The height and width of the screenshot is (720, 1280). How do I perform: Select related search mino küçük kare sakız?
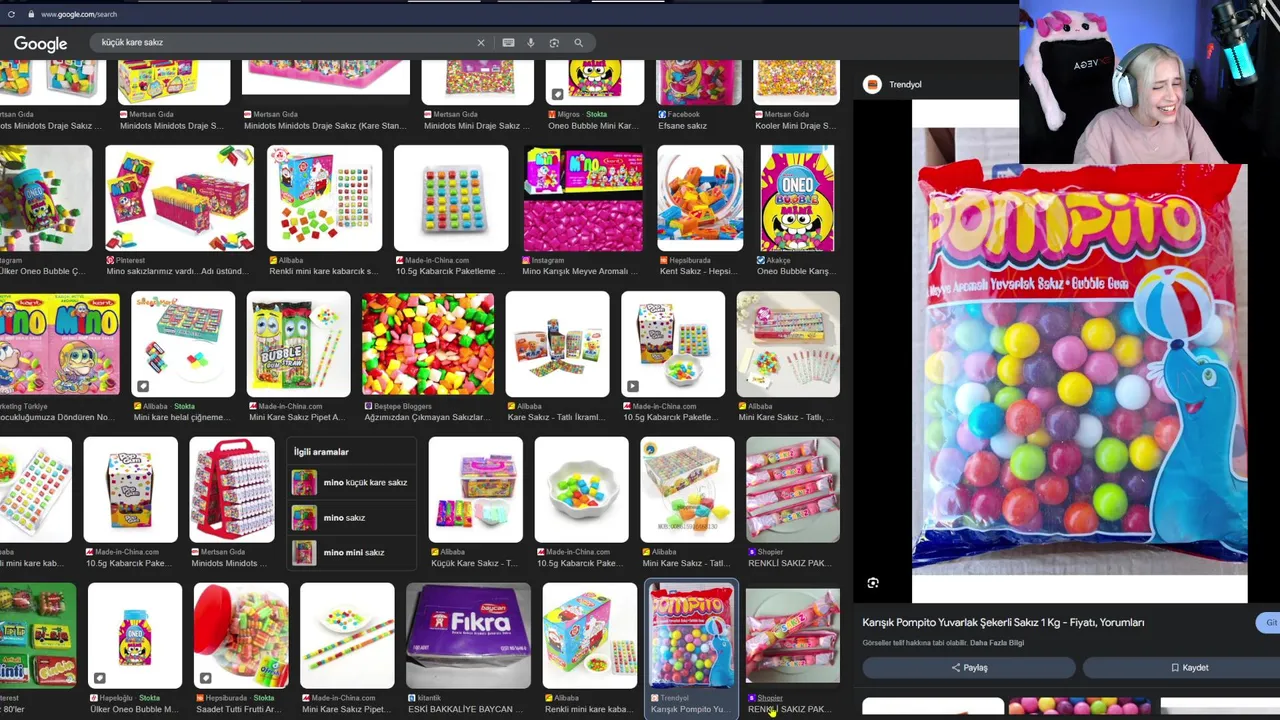click(350, 482)
